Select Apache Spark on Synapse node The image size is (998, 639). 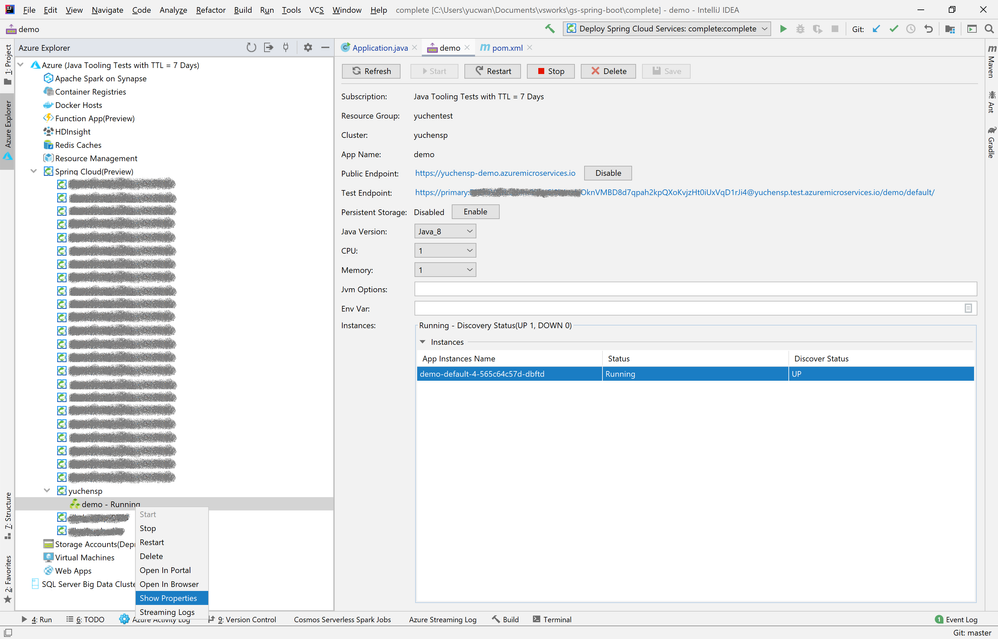tap(95, 78)
